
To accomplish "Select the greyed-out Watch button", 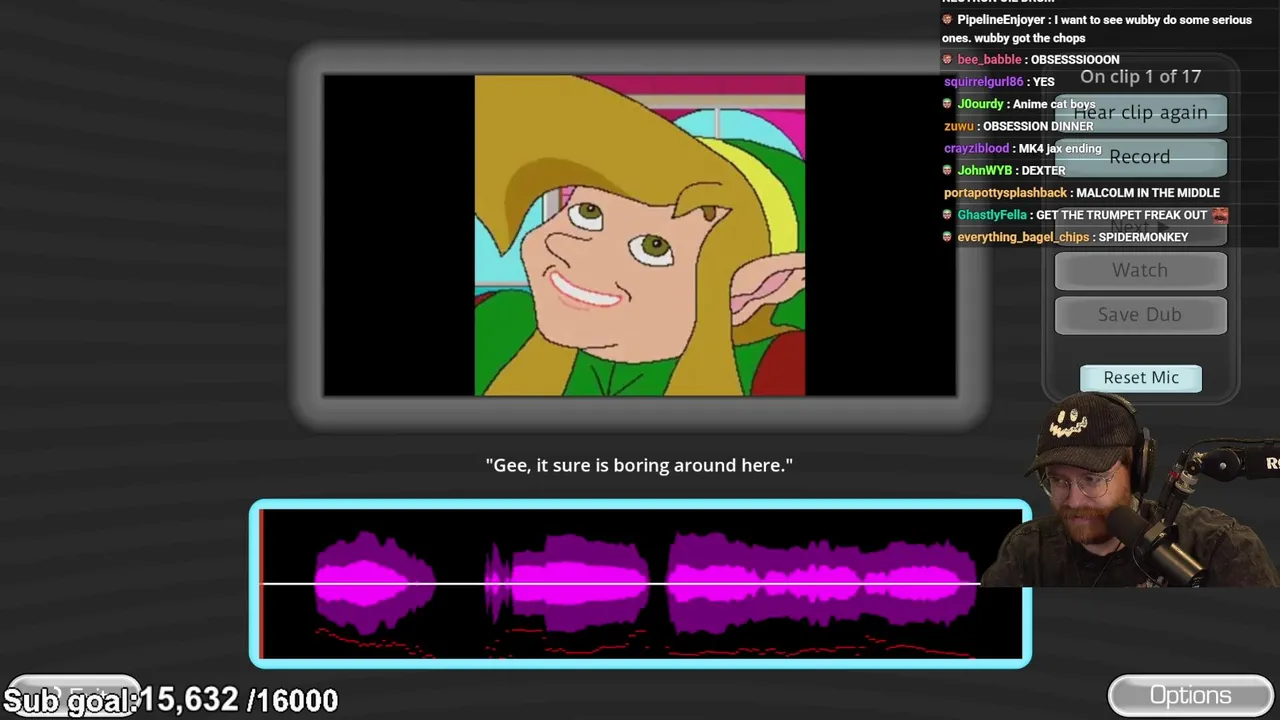I will [x=1140, y=270].
